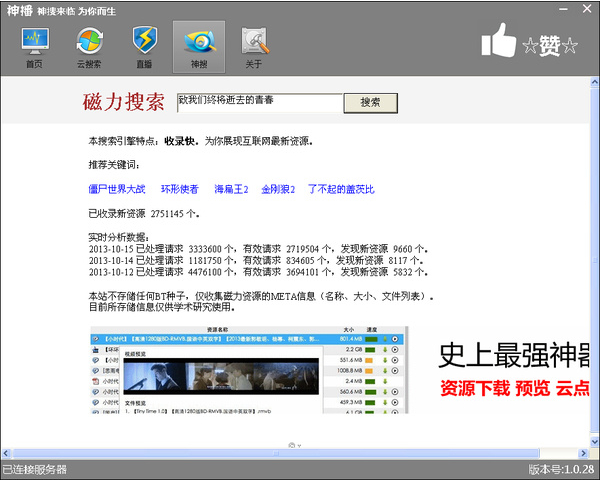Click into the magnet search text field
Image resolution: width=602 pixels, height=483 pixels.
tap(259, 102)
